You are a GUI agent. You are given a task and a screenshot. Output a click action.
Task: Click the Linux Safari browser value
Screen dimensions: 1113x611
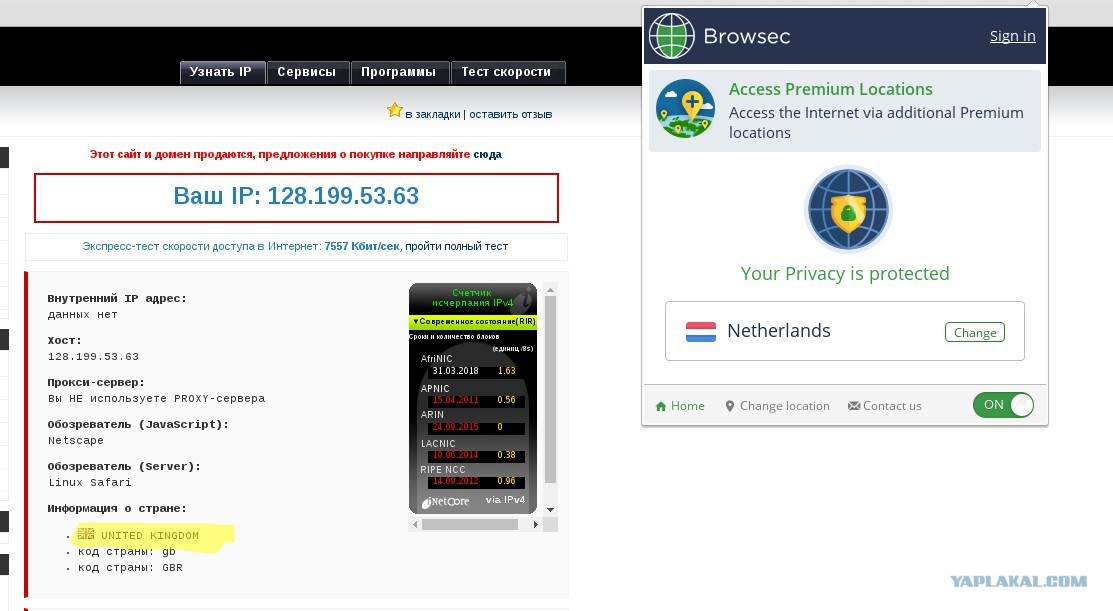pyautogui.click(x=89, y=483)
